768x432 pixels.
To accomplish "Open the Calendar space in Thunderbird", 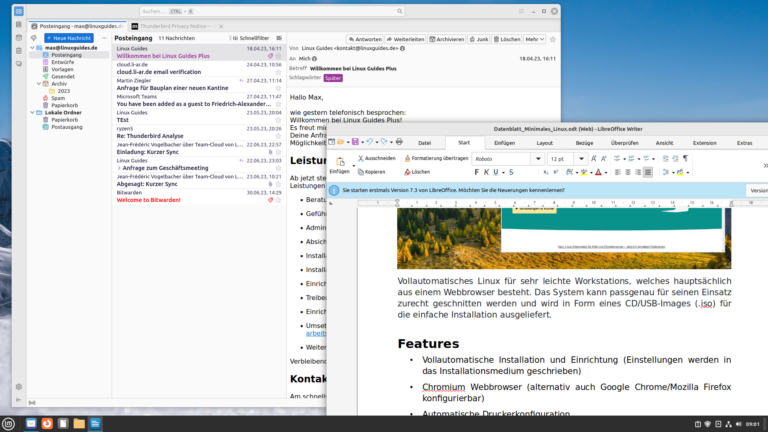I will 19,37.
